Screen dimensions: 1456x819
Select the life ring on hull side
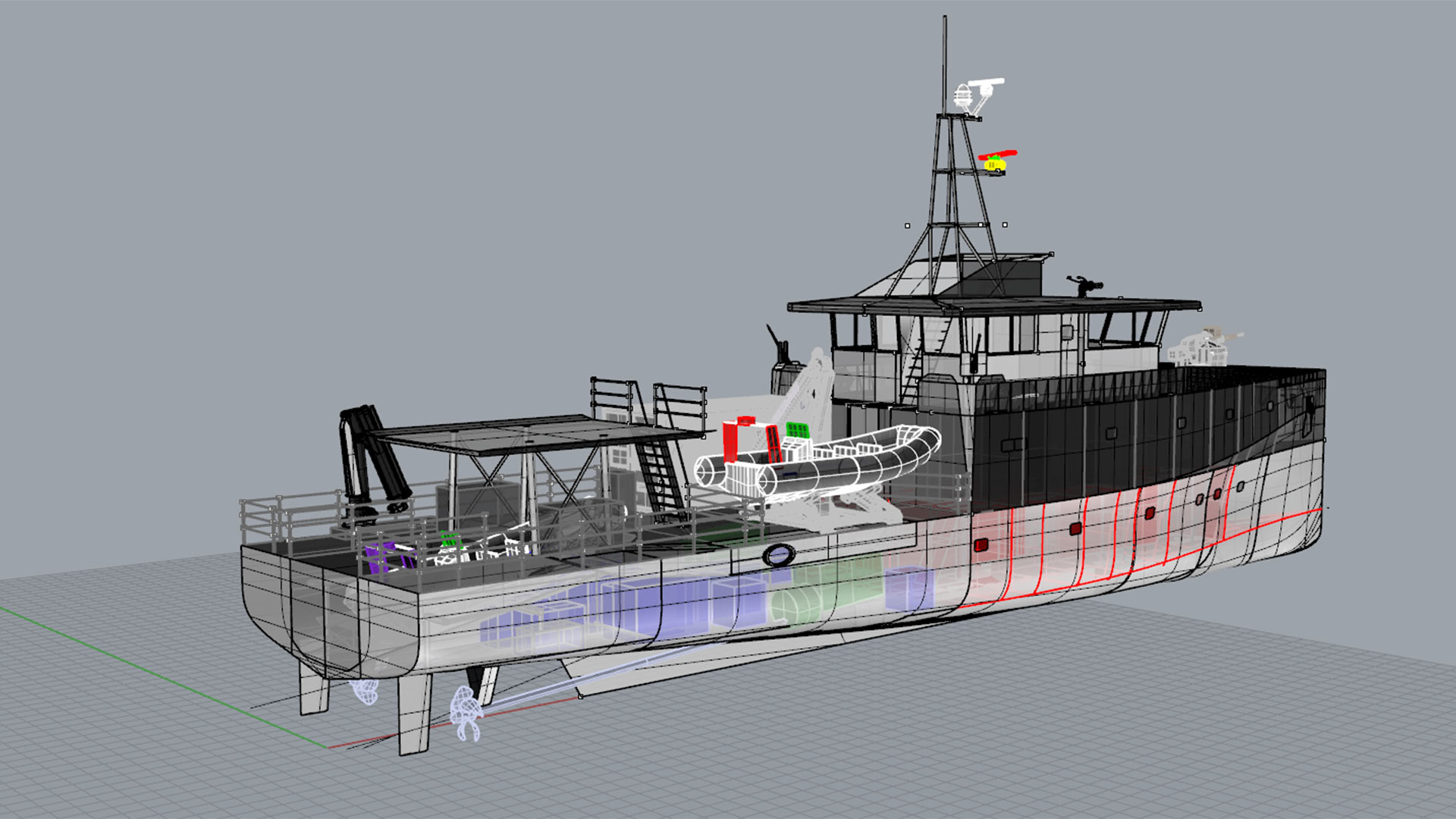pos(778,555)
